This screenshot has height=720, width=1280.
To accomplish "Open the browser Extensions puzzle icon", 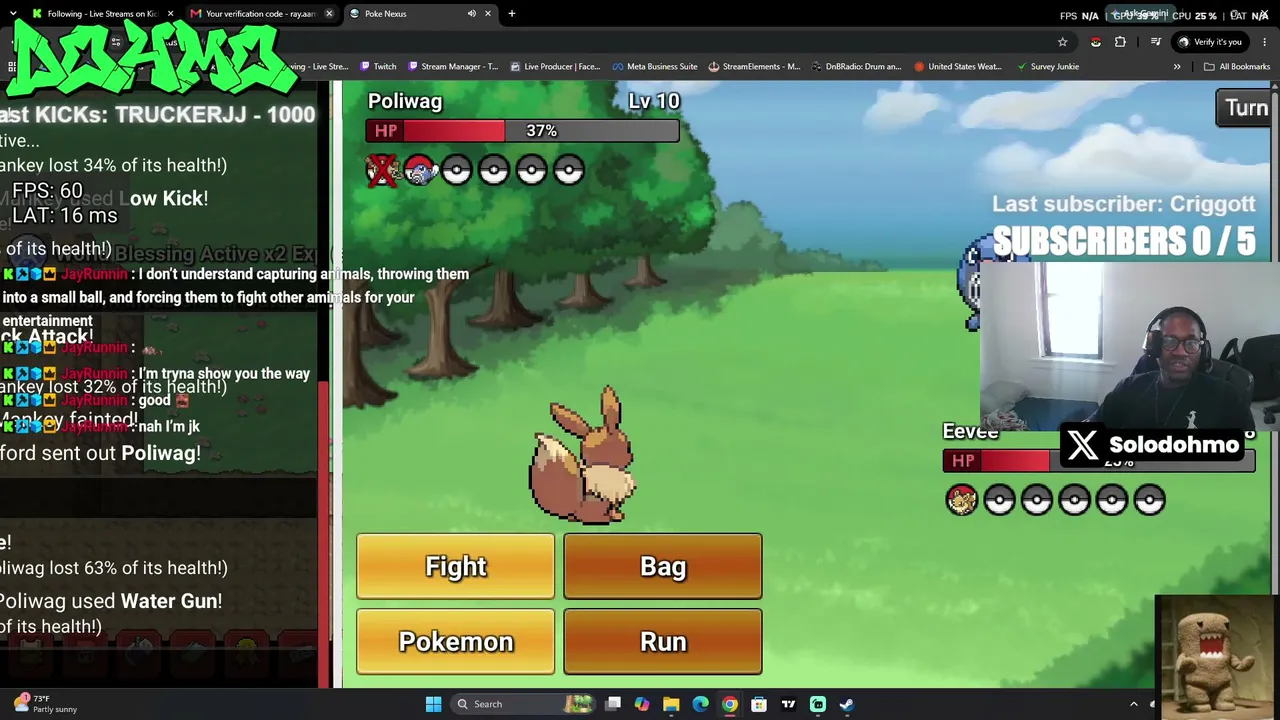I will pyautogui.click(x=1120, y=42).
